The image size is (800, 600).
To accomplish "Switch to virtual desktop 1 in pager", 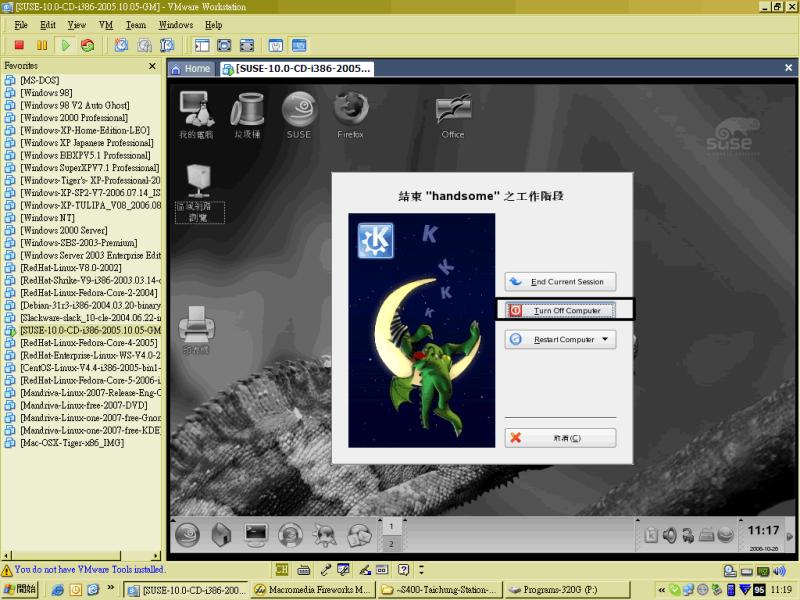I will pyautogui.click(x=391, y=526).
